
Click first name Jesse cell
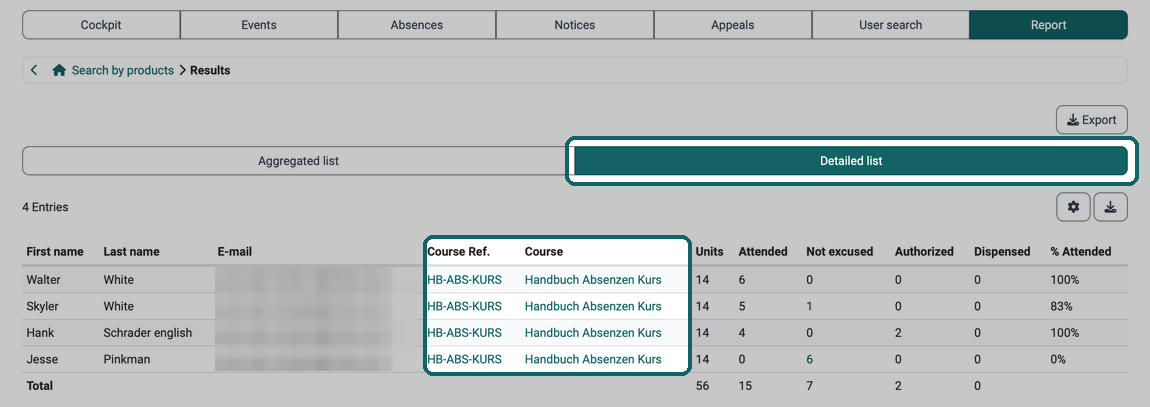(42, 359)
